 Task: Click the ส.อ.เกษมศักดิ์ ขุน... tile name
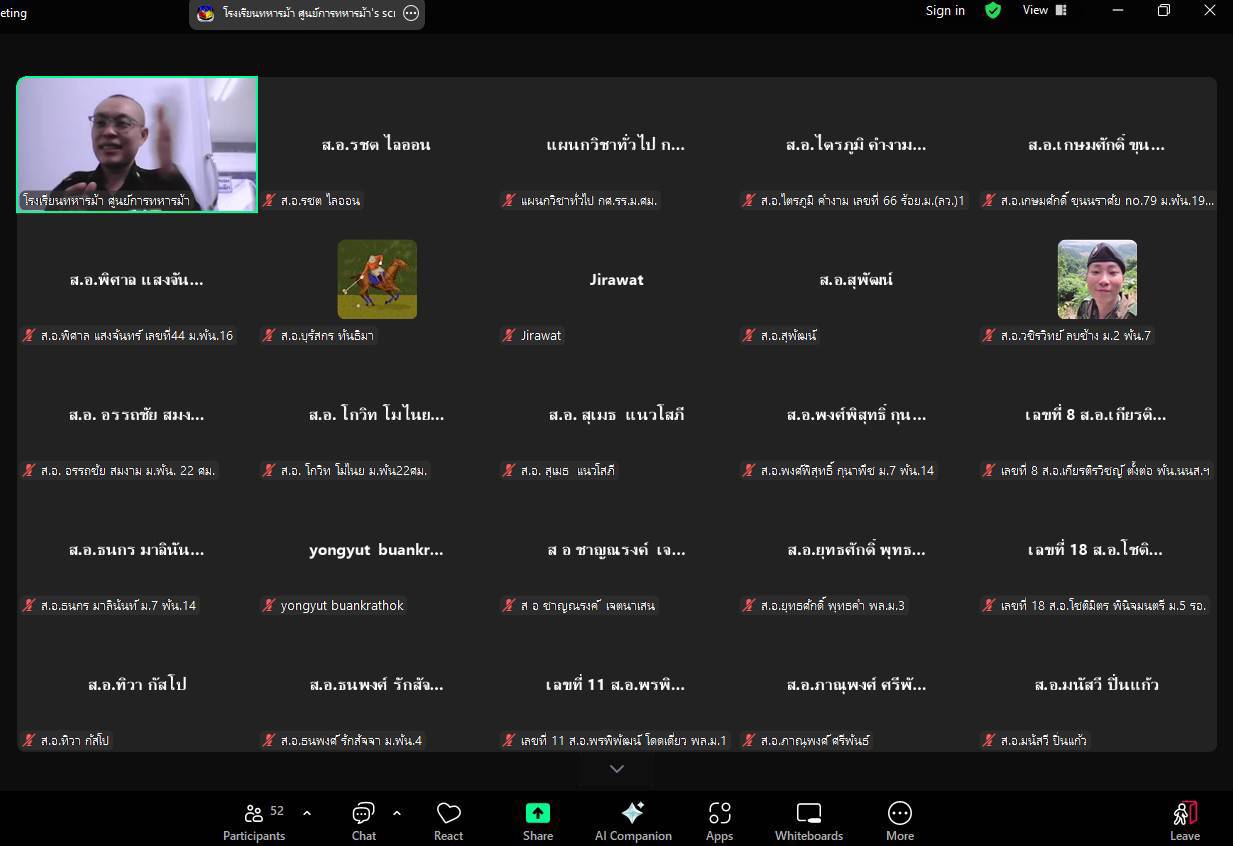click(1096, 145)
